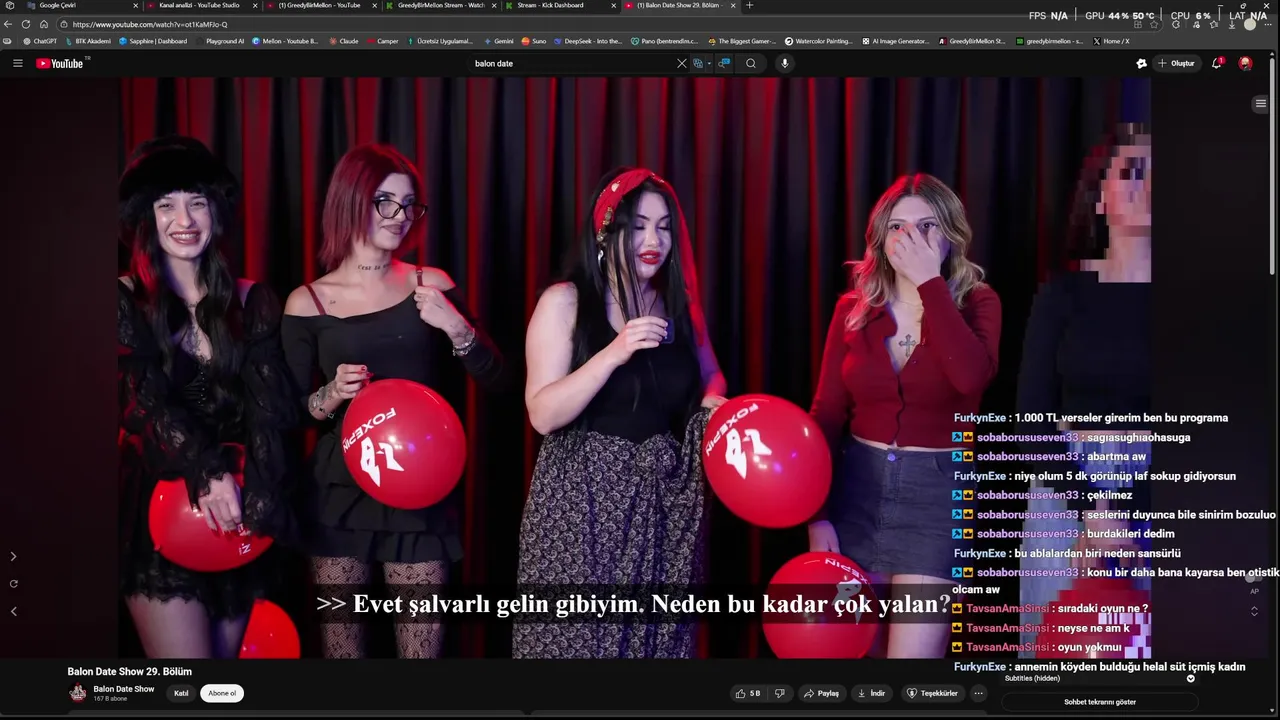Image resolution: width=1280 pixels, height=720 pixels.
Task: Go back with browser back arrow
Action: (9, 24)
